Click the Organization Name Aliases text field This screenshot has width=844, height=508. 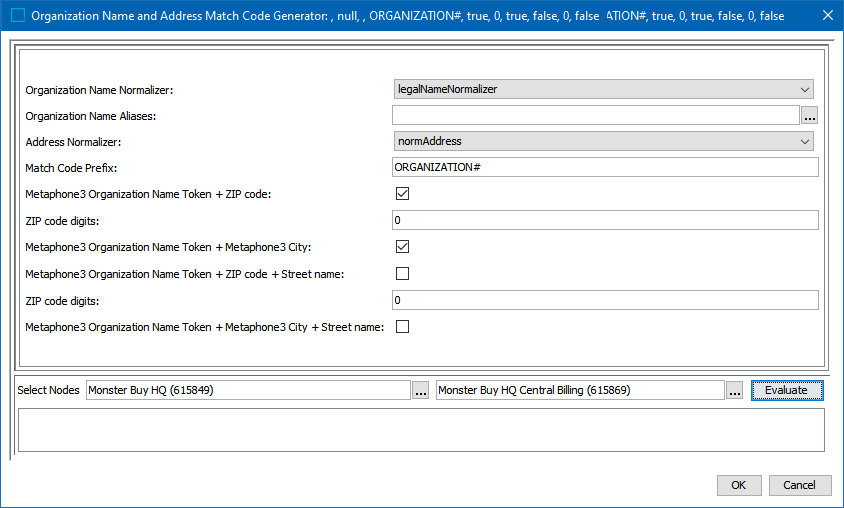coord(595,116)
